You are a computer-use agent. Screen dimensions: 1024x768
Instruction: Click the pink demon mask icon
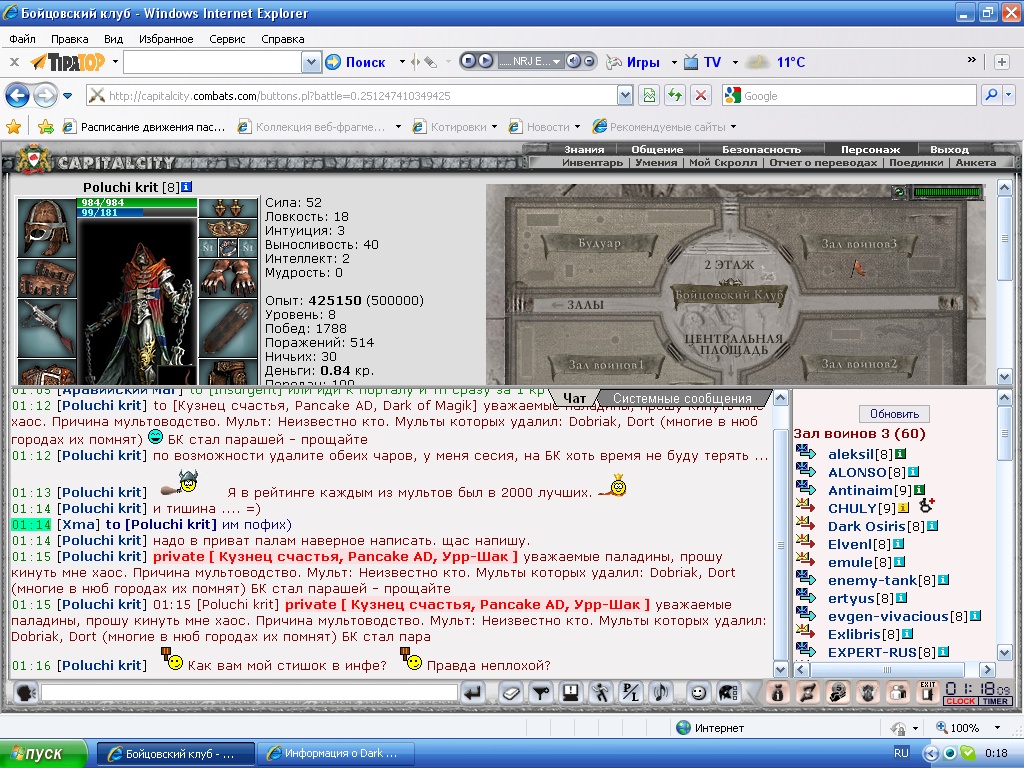pyautogui.click(x=868, y=692)
